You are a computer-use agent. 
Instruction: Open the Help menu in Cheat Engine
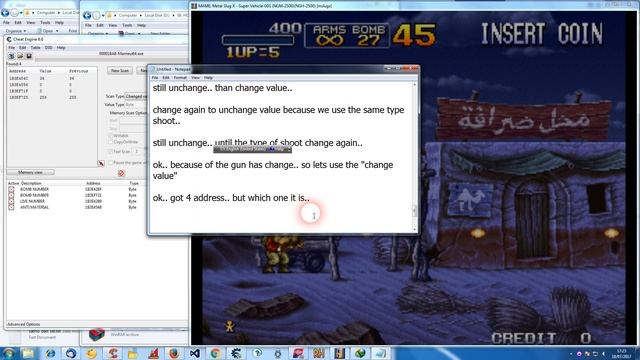(61, 48)
